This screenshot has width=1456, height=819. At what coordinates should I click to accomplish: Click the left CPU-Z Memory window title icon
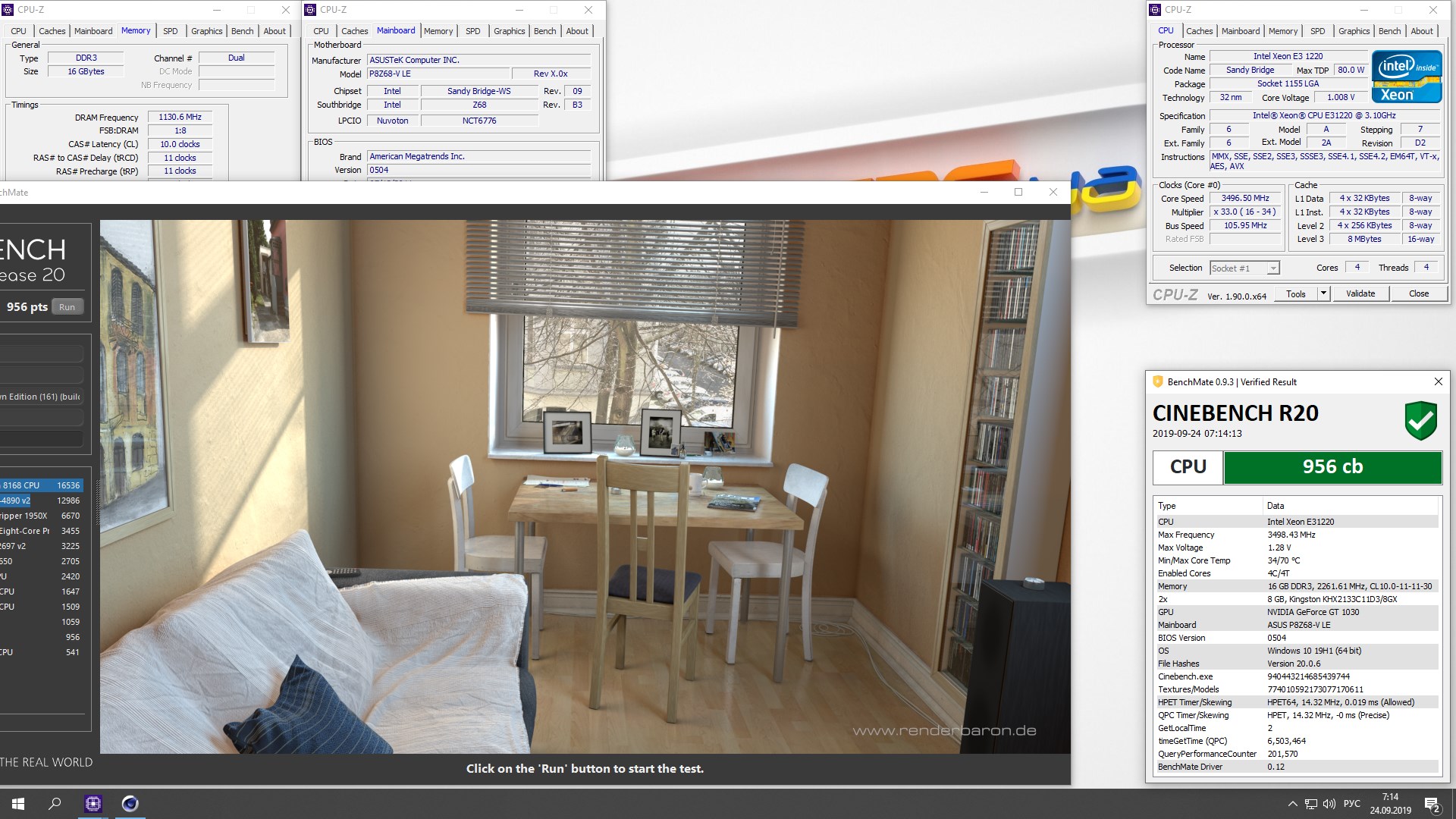pyautogui.click(x=8, y=10)
